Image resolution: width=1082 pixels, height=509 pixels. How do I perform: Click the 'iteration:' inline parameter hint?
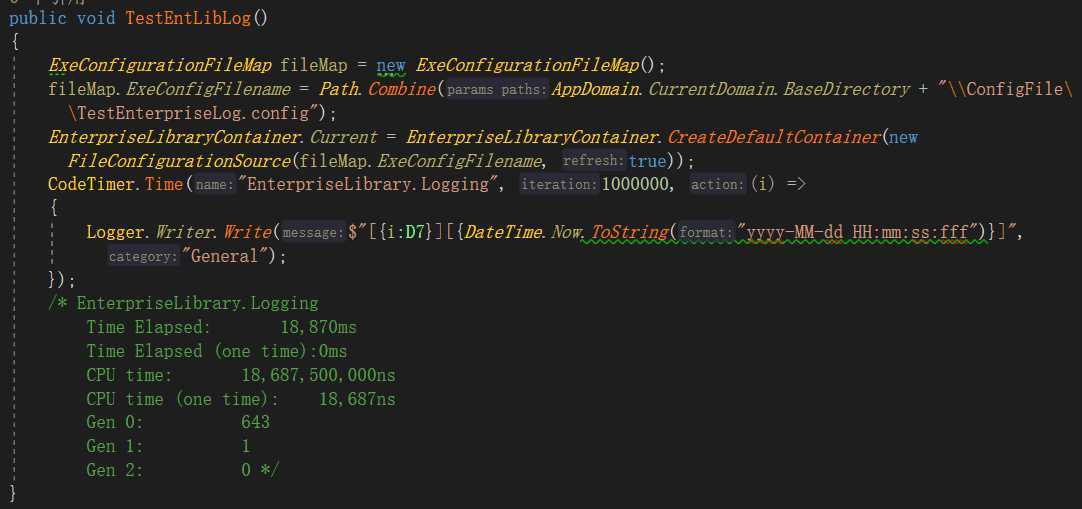coord(559,185)
